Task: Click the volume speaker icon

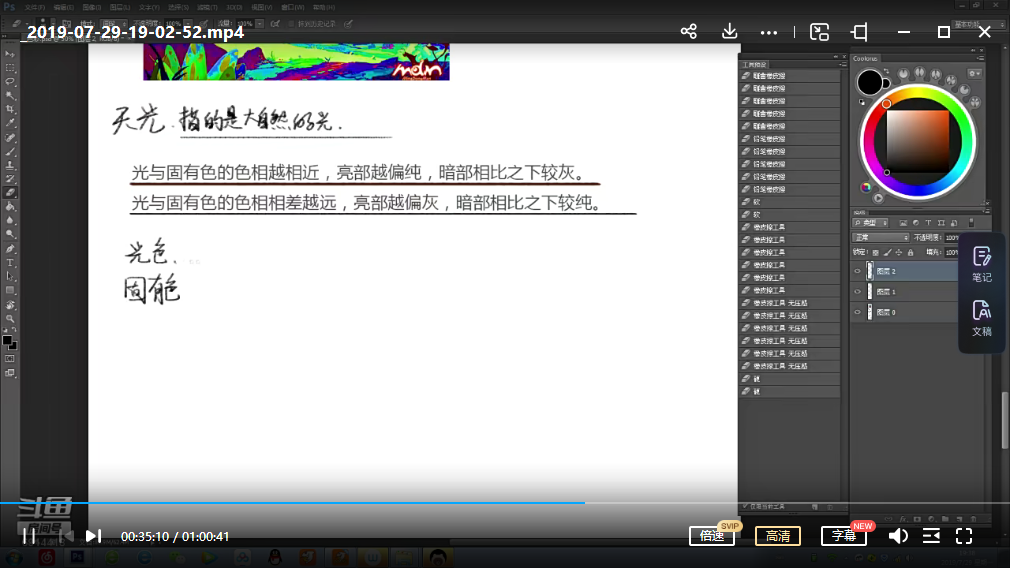Action: pyautogui.click(x=898, y=536)
